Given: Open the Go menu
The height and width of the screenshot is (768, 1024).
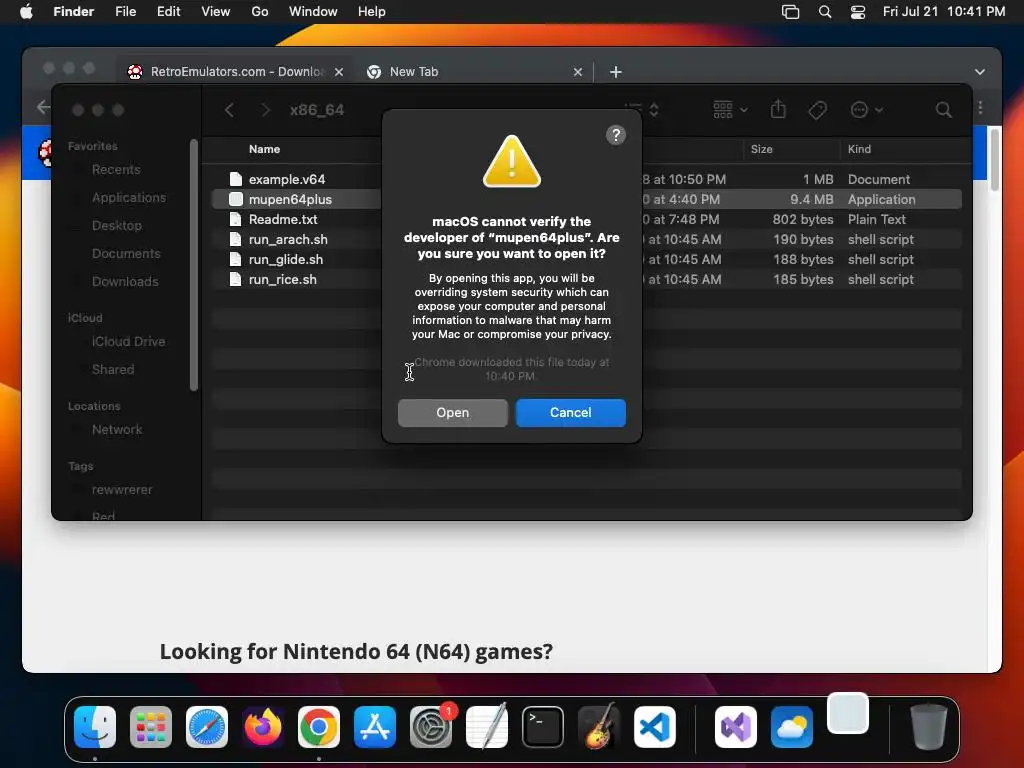Looking at the screenshot, I should pyautogui.click(x=260, y=12).
